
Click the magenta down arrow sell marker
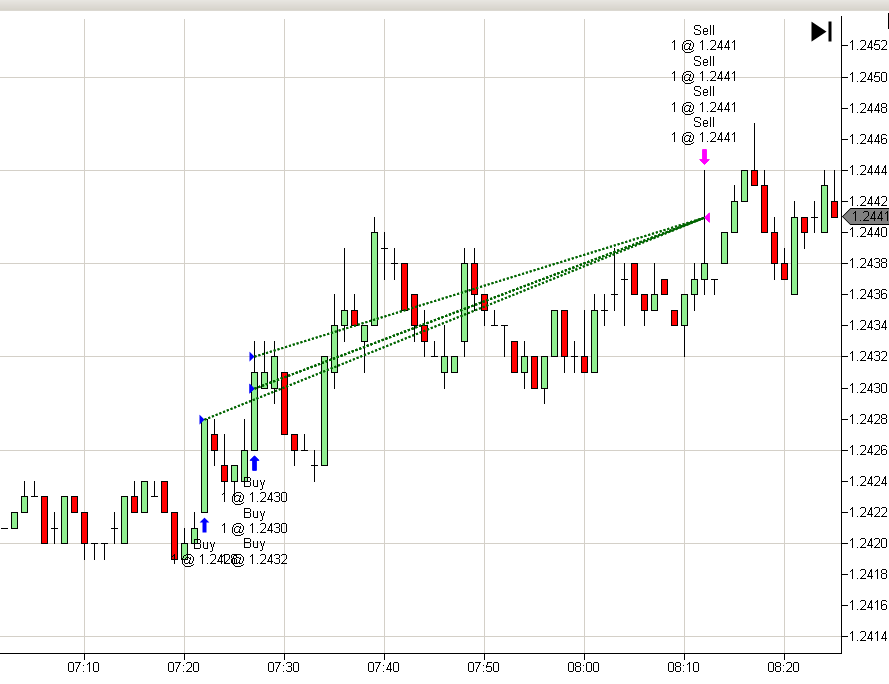[704, 157]
